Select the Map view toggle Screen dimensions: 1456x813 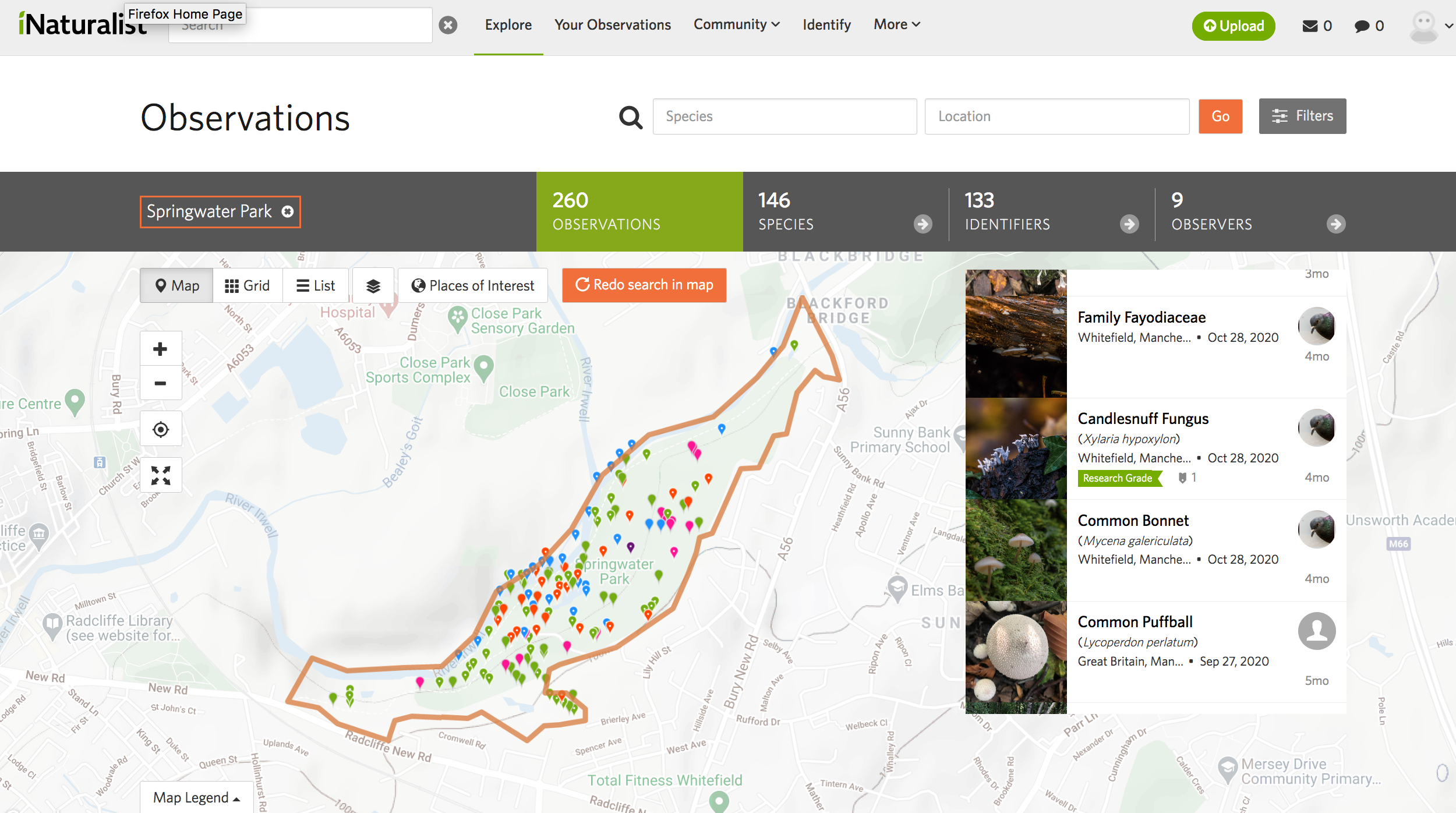tap(177, 285)
